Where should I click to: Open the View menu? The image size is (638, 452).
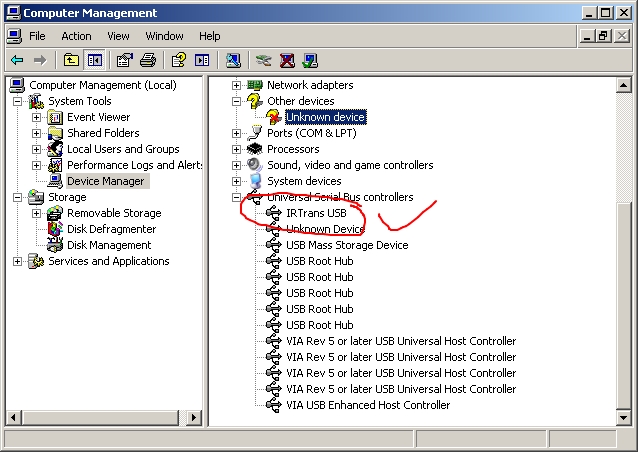pos(118,36)
